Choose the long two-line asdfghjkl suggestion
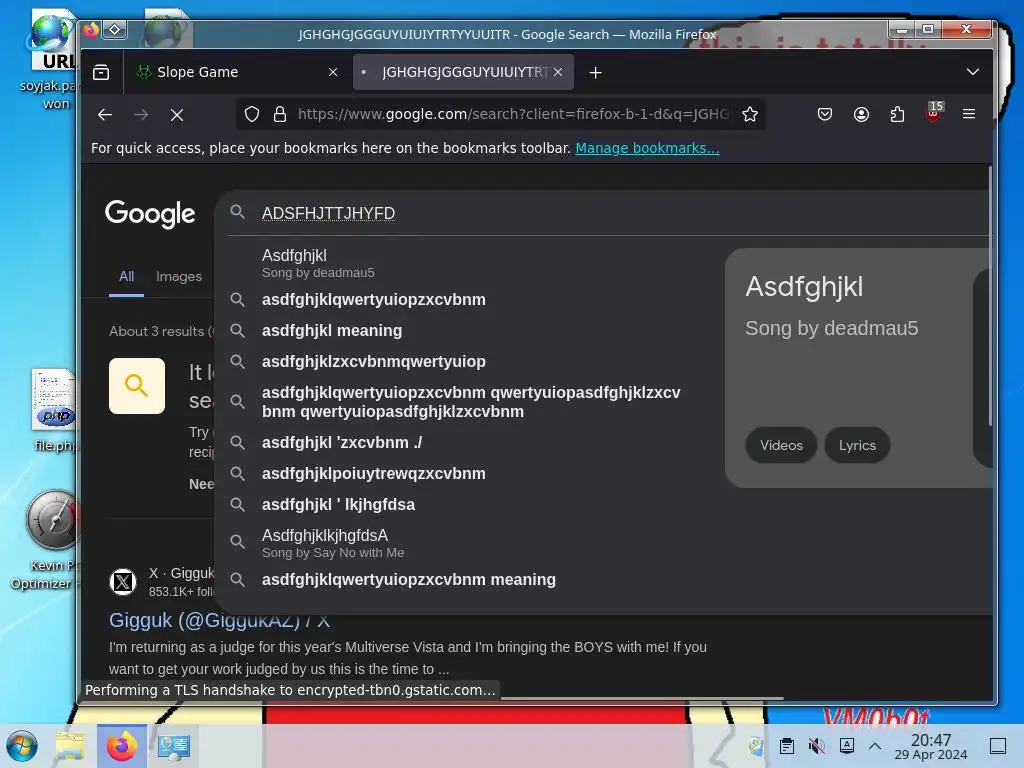The width and height of the screenshot is (1024, 768). click(470, 402)
